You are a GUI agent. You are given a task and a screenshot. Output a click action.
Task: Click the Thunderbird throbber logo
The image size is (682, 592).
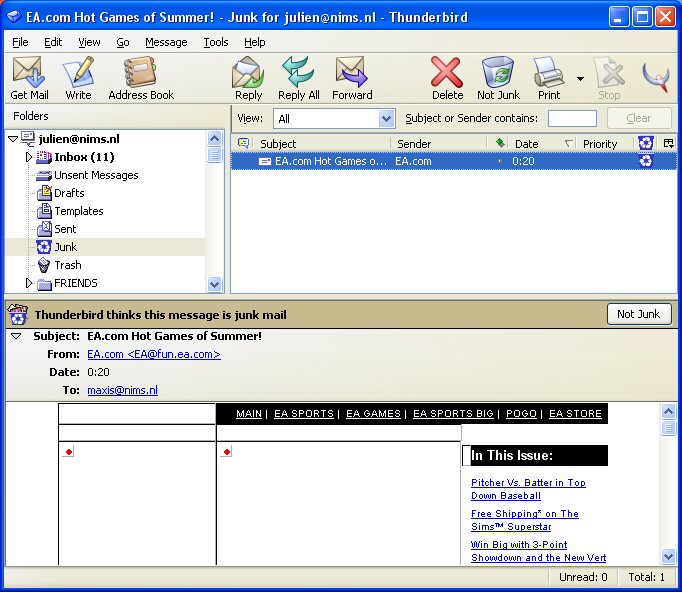point(656,77)
